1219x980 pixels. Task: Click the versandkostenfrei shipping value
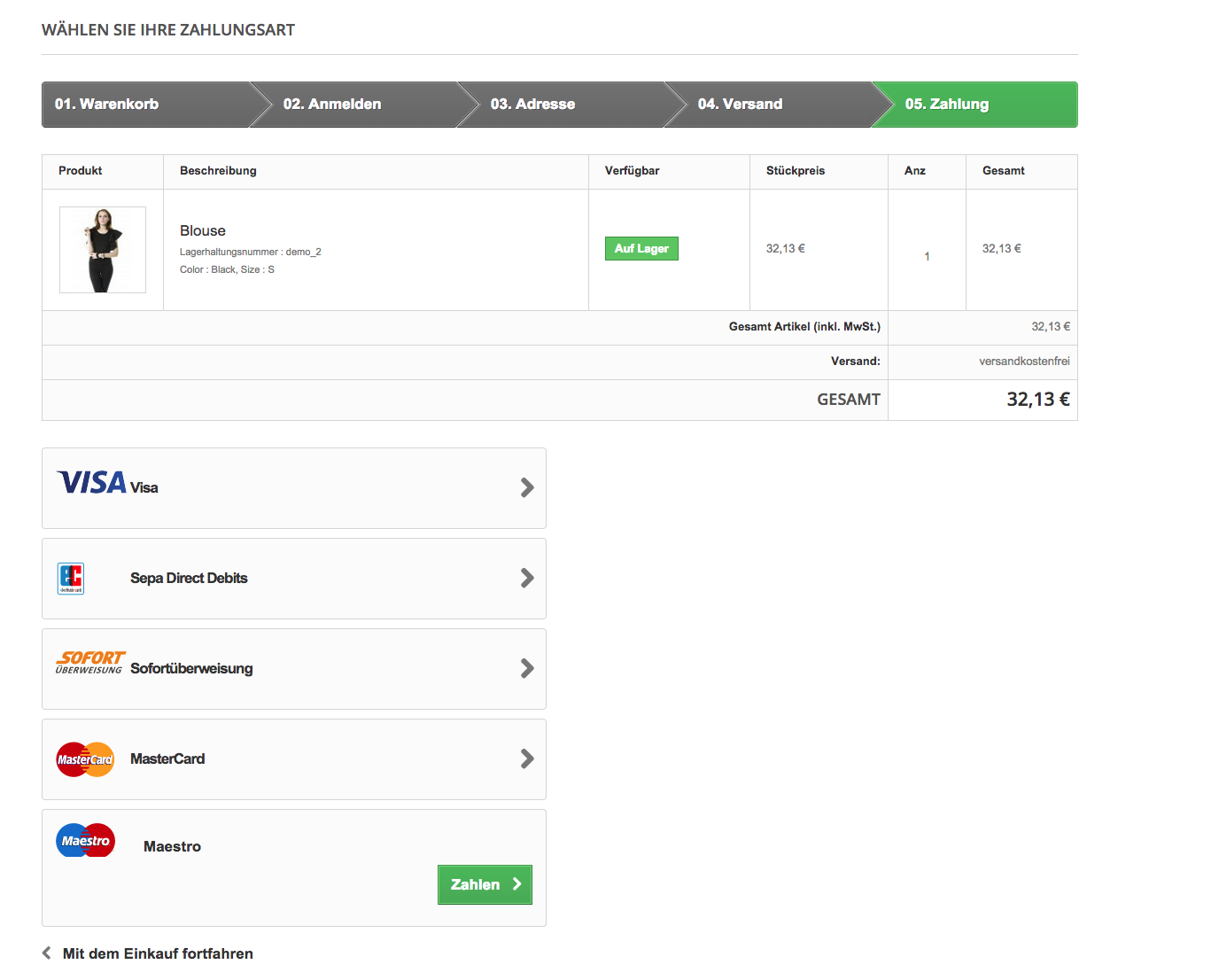(1024, 361)
